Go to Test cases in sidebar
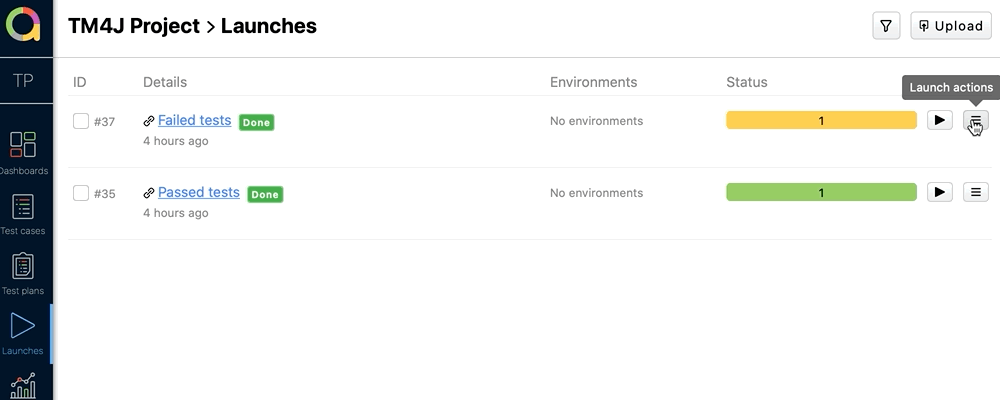The image size is (1000, 400). [23, 214]
